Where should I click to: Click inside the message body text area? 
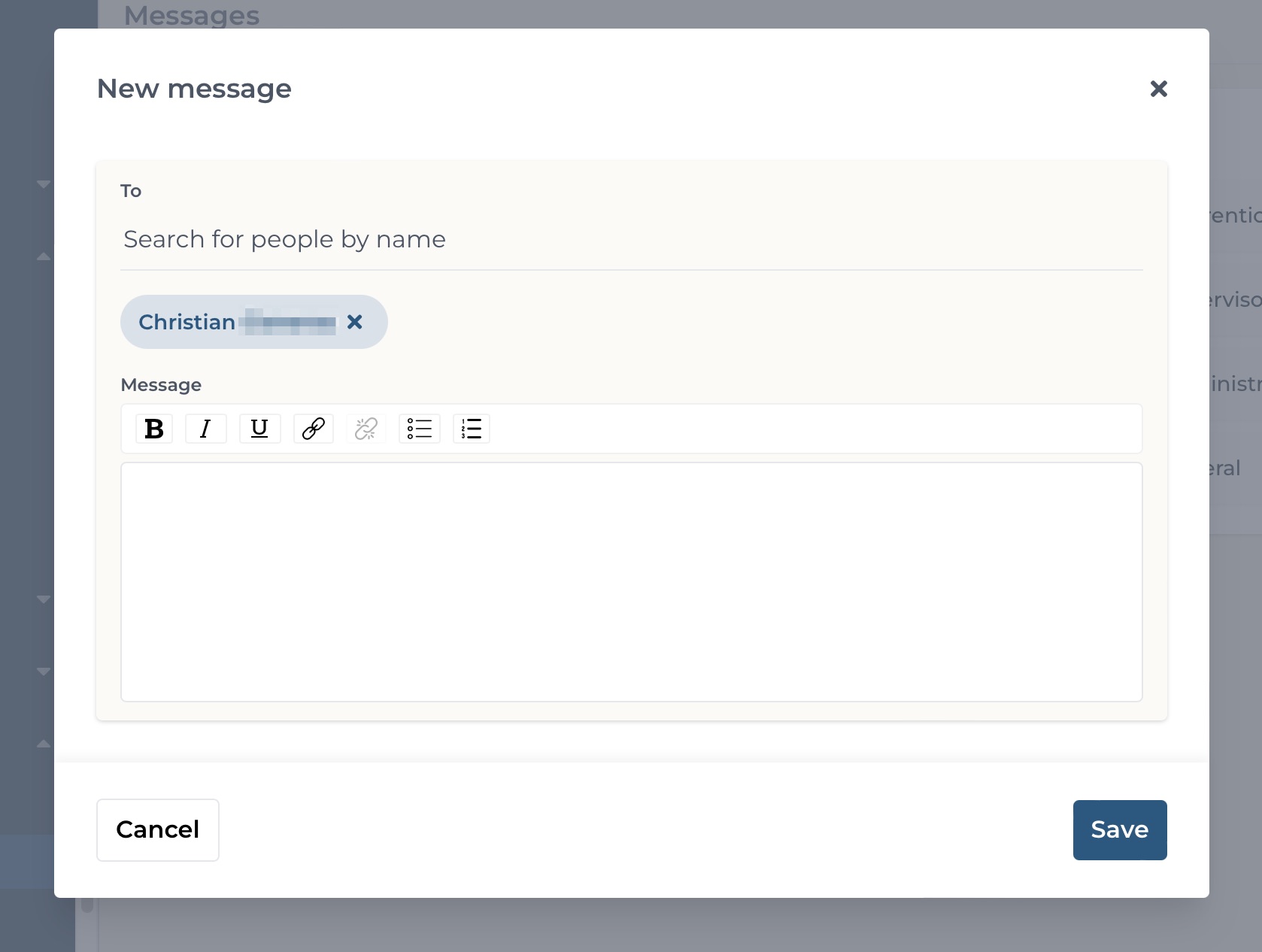(632, 582)
